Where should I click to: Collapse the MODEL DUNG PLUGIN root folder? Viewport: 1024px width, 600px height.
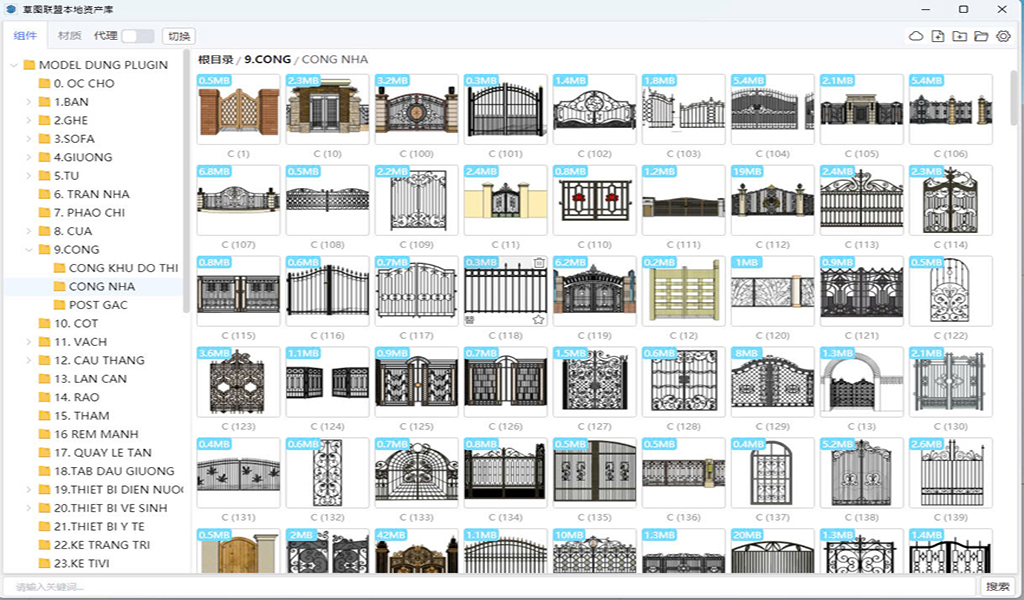[x=14, y=65]
